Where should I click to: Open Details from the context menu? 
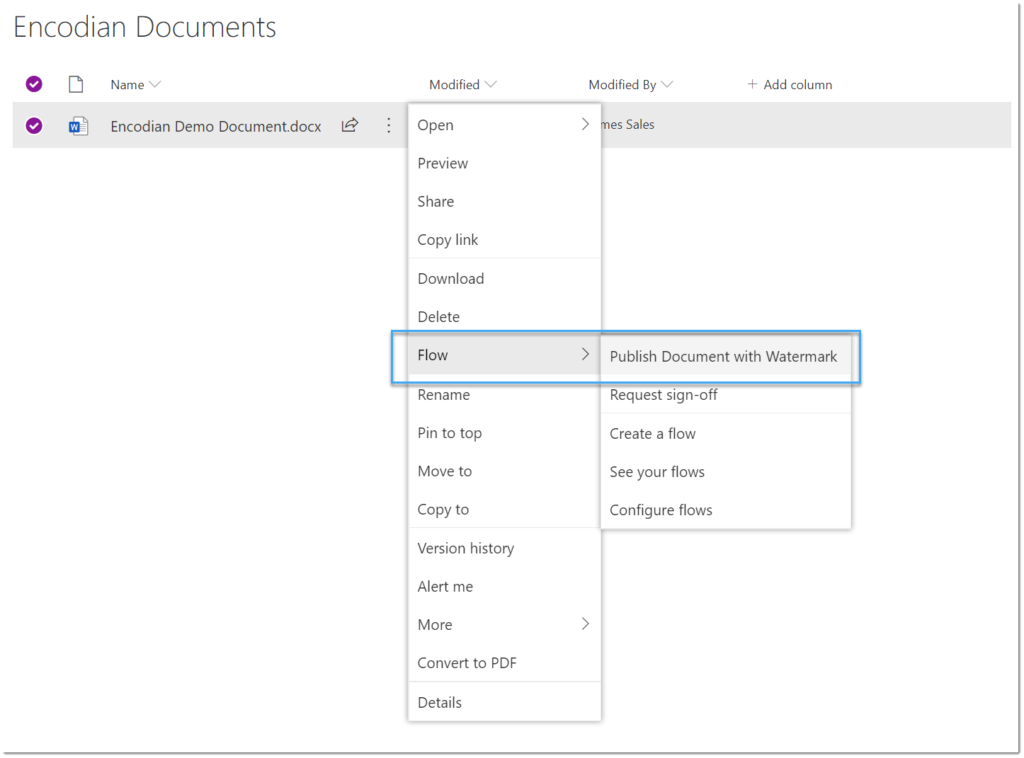click(504, 703)
